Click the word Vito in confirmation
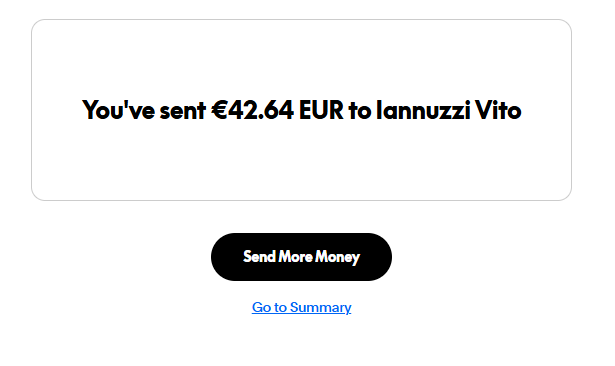This screenshot has width=615, height=366. coord(498,110)
